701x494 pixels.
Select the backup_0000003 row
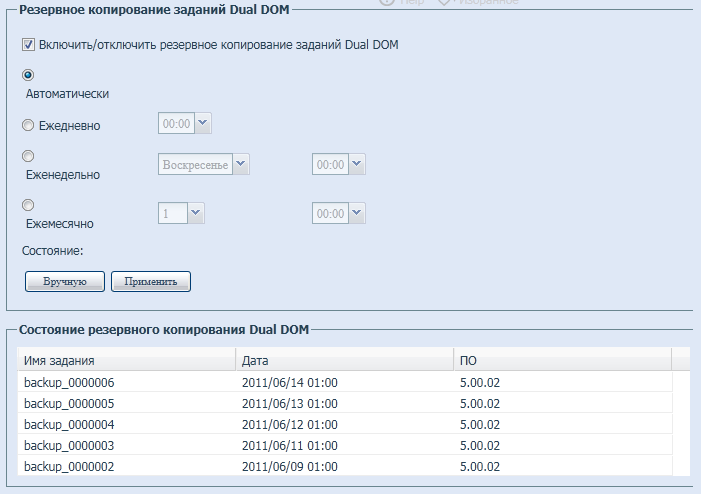pyautogui.click(x=345, y=445)
